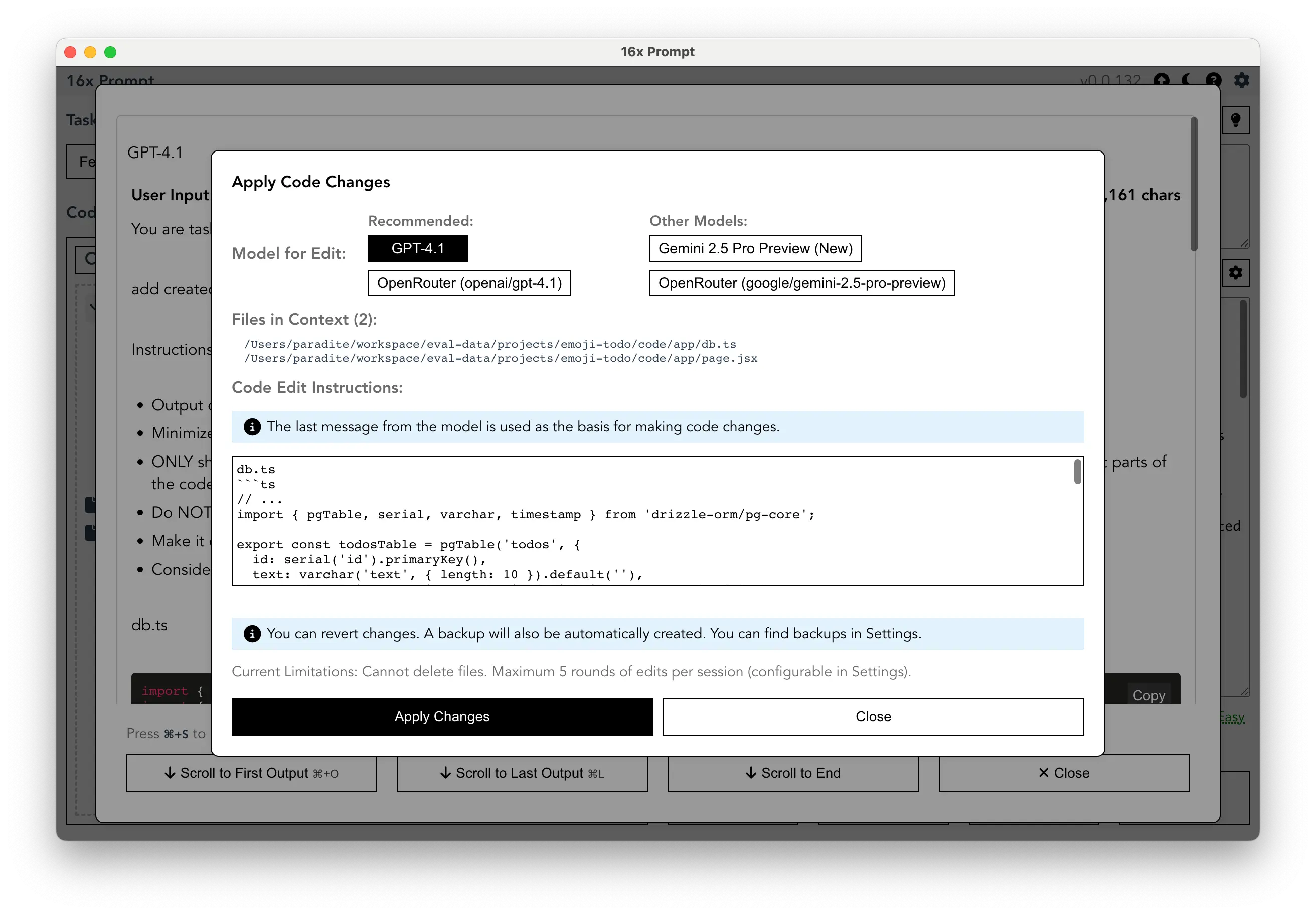This screenshot has height=915, width=1316.
Task: Close the Apply Code Changes dialog
Action: 873,717
